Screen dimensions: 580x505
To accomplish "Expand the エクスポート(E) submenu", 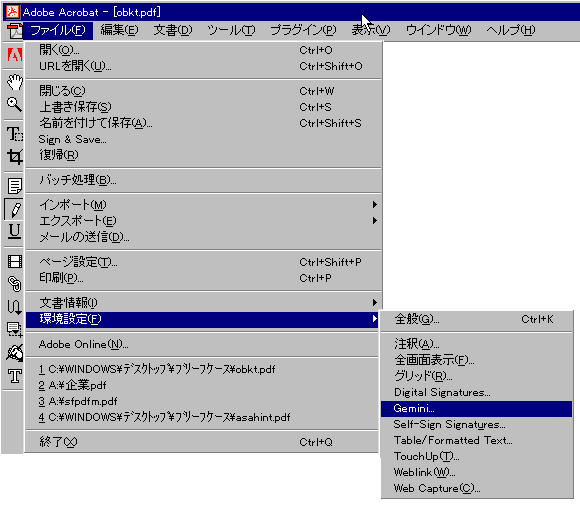I will pos(203,221).
